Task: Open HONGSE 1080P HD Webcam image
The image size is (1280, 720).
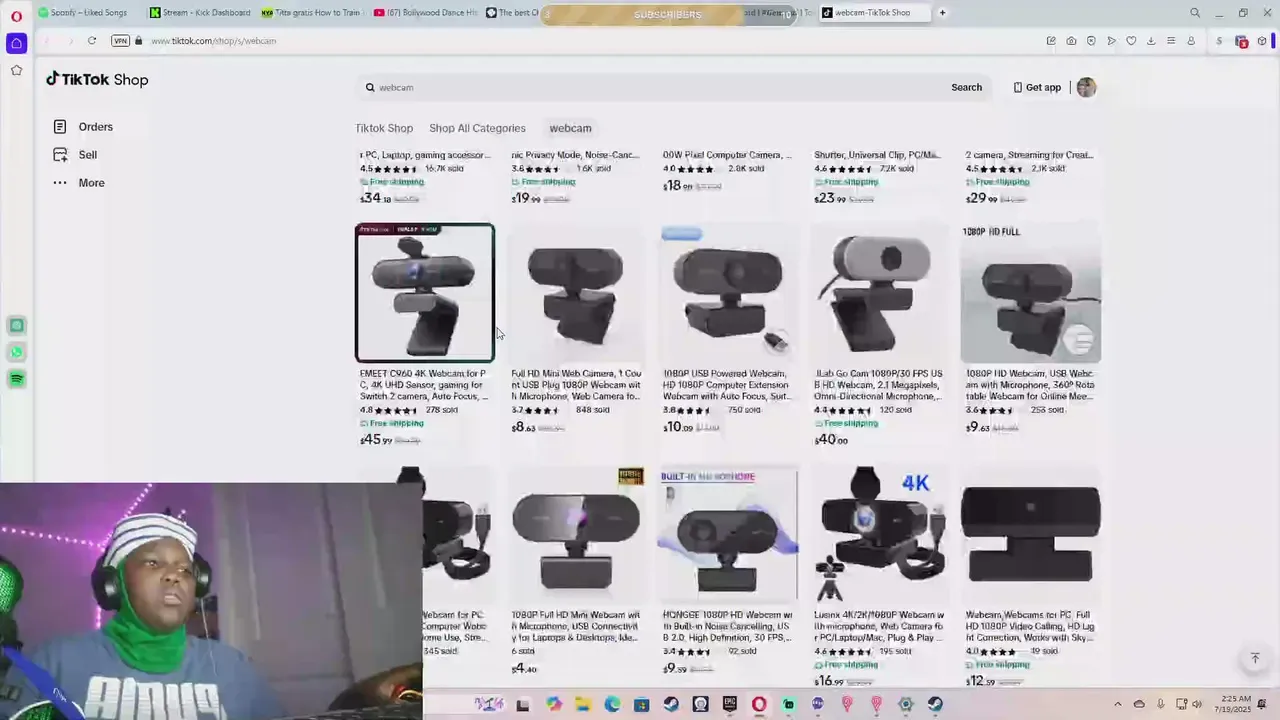Action: (x=728, y=534)
